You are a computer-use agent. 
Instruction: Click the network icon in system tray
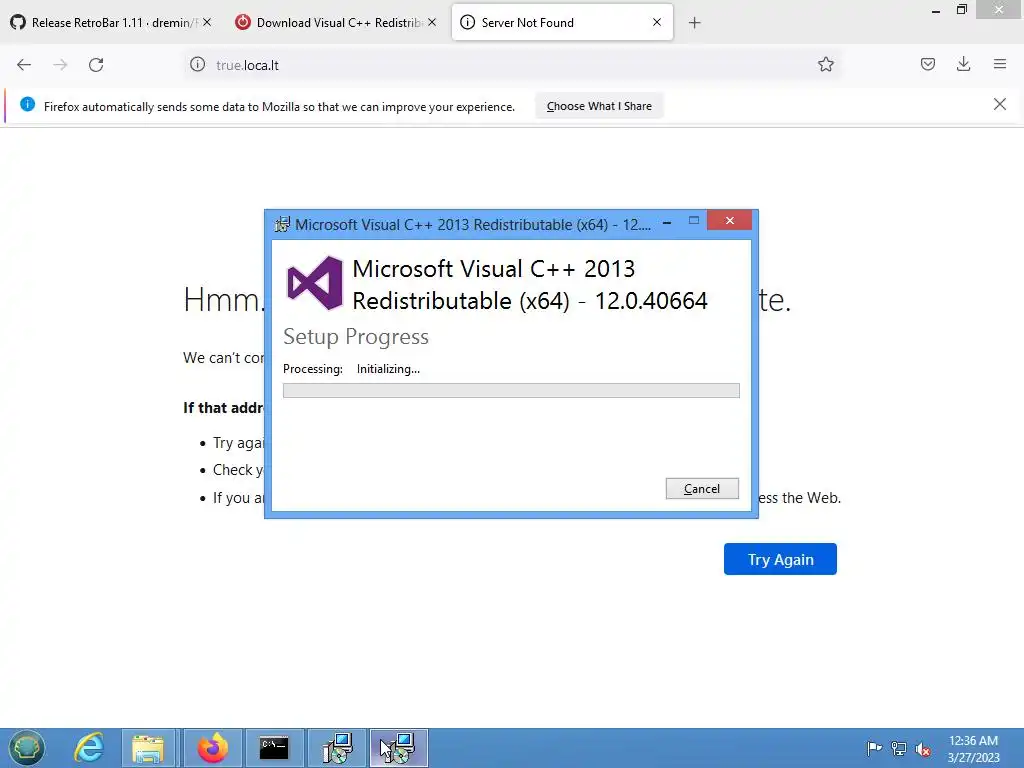pyautogui.click(x=899, y=748)
